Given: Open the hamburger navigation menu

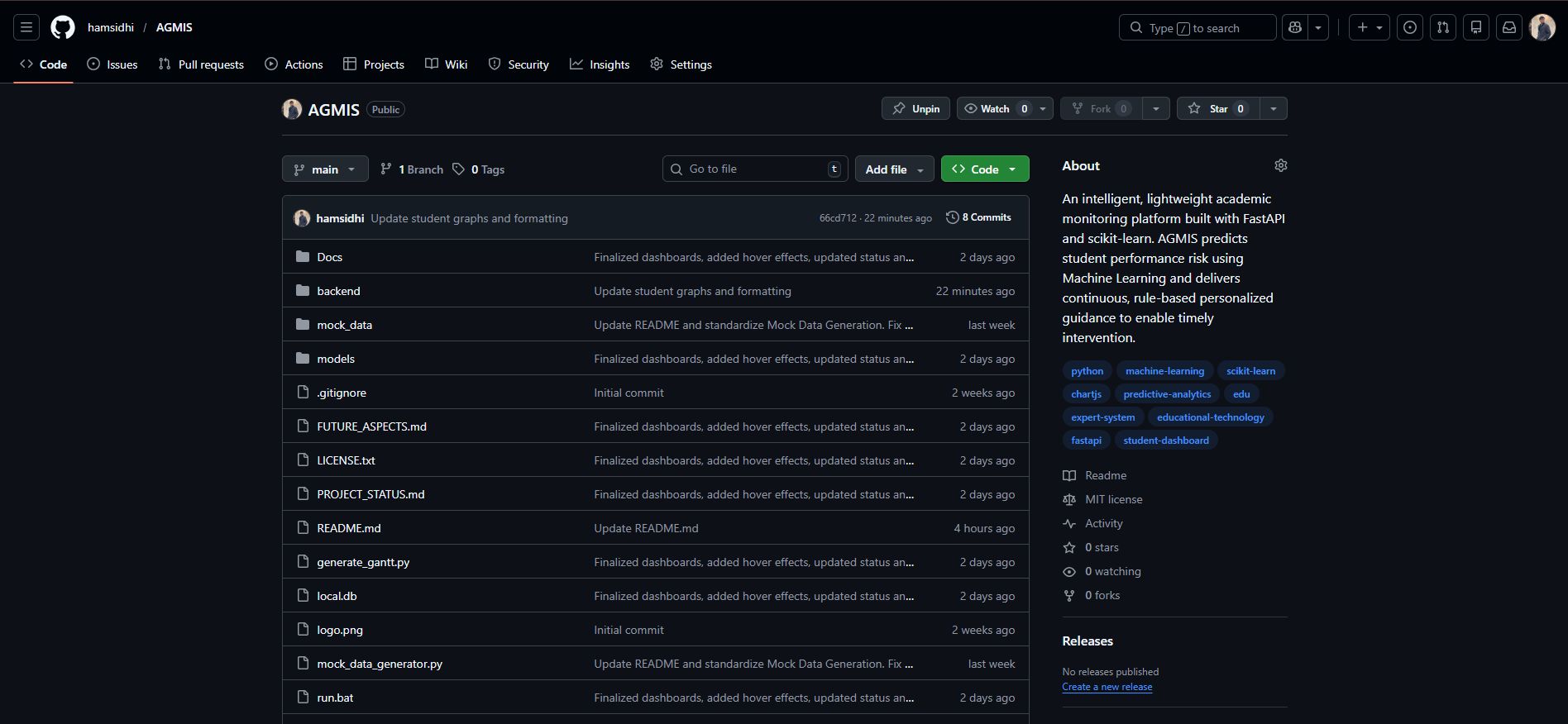Looking at the screenshot, I should (26, 27).
